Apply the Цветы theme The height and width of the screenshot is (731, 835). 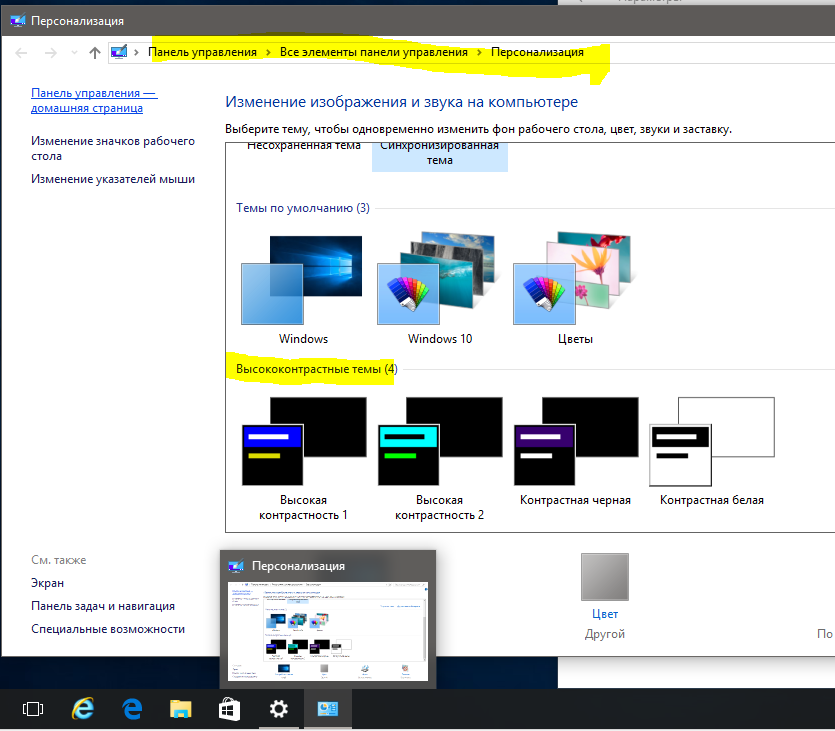pos(576,289)
